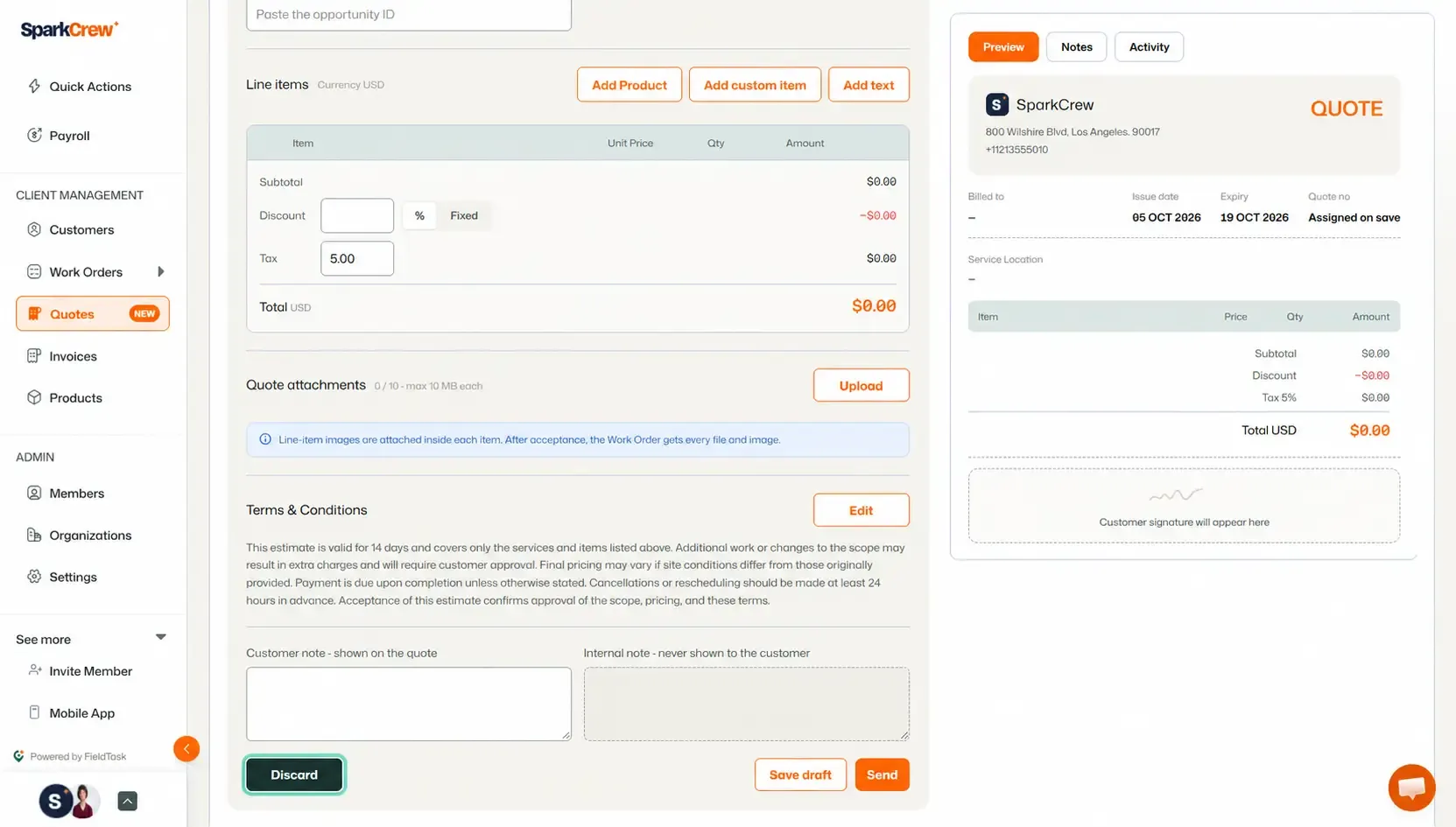
Task: Click the Quick Actions lightning icon
Action: 34,86
